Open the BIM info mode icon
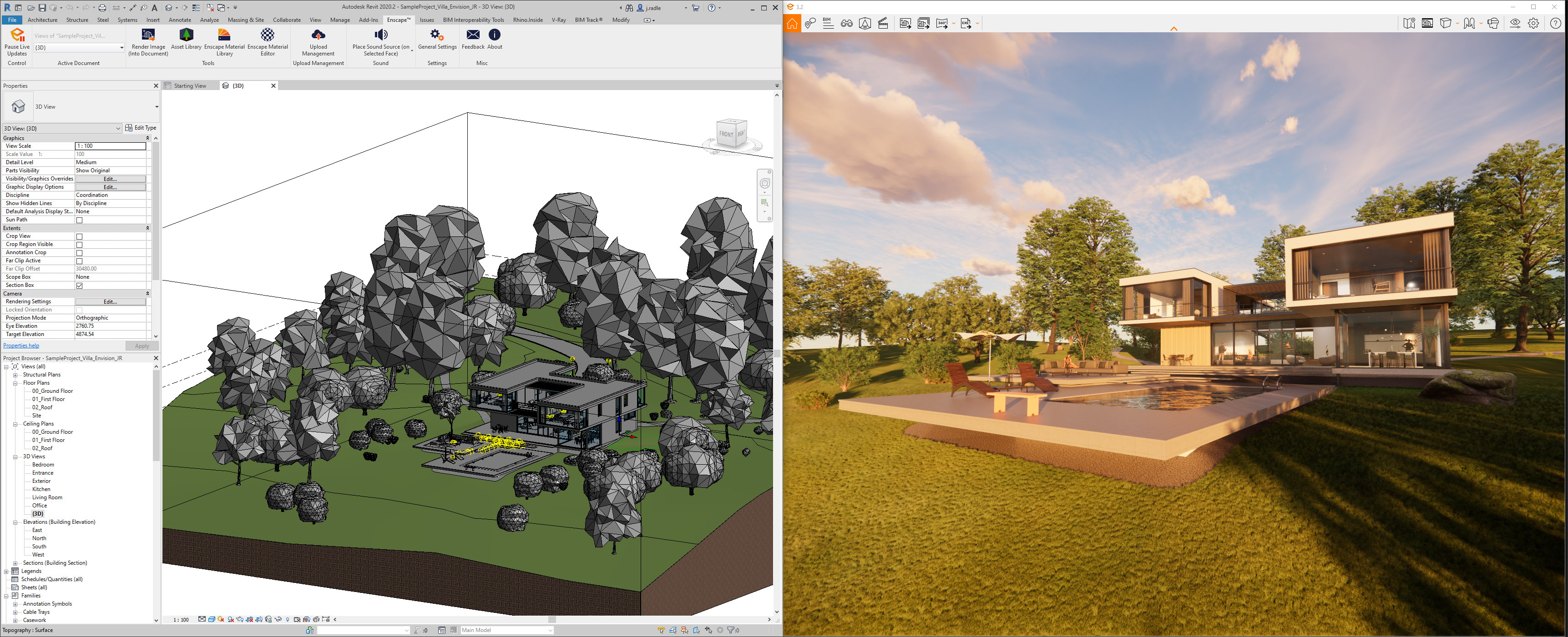 click(828, 23)
